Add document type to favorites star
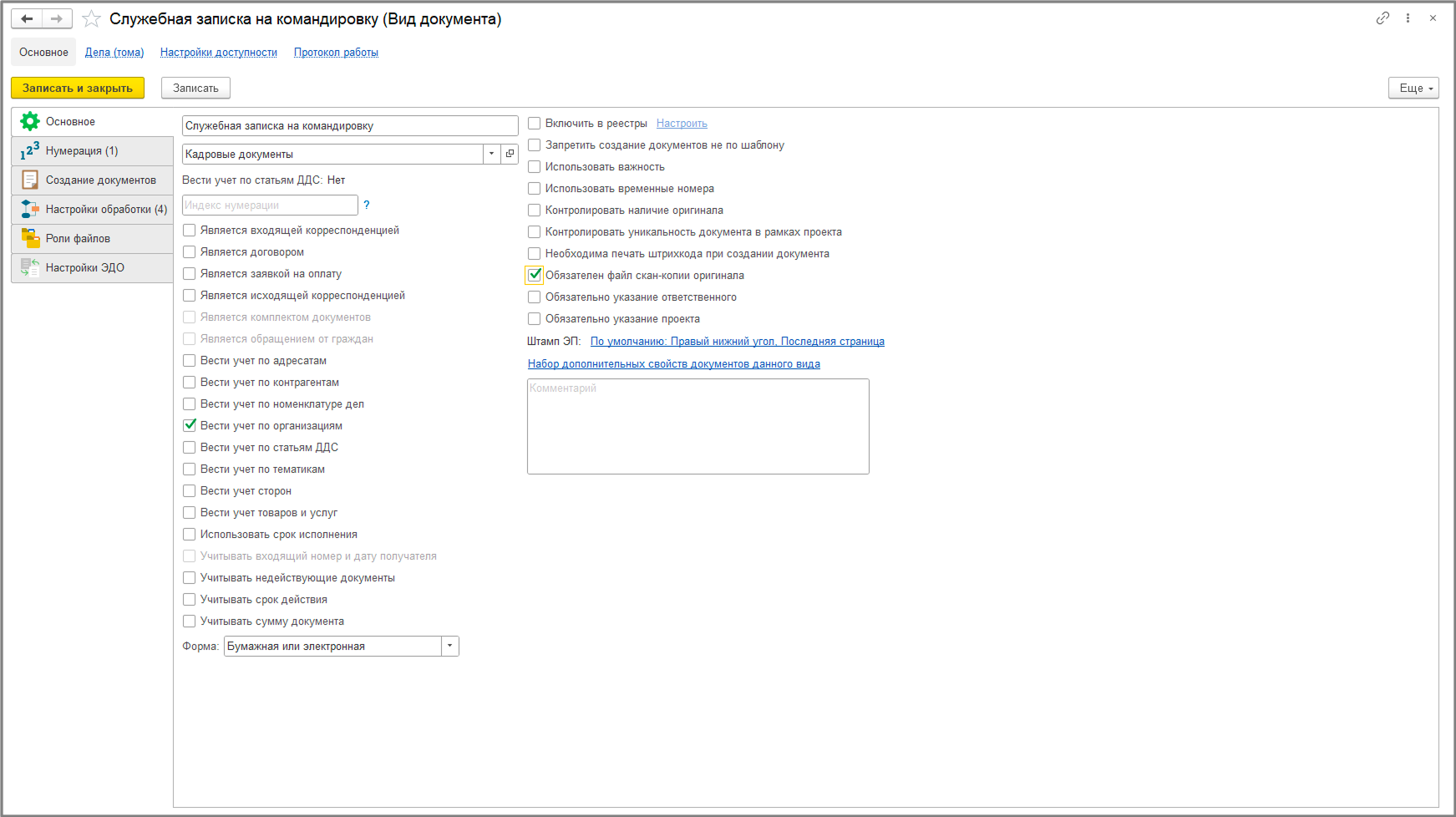This screenshot has width=1456, height=817. 92,19
